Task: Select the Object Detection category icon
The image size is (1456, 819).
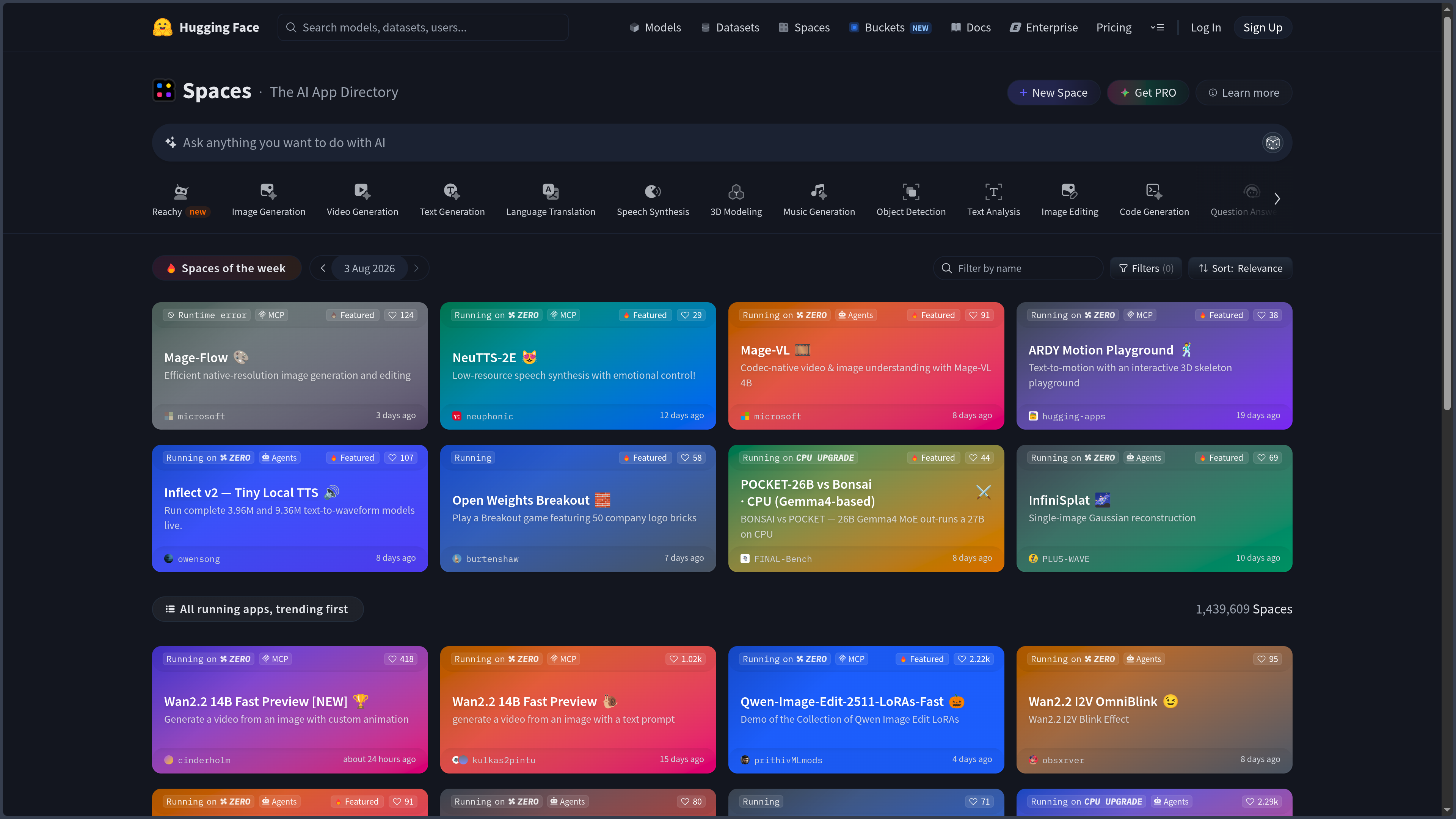Action: (910, 191)
